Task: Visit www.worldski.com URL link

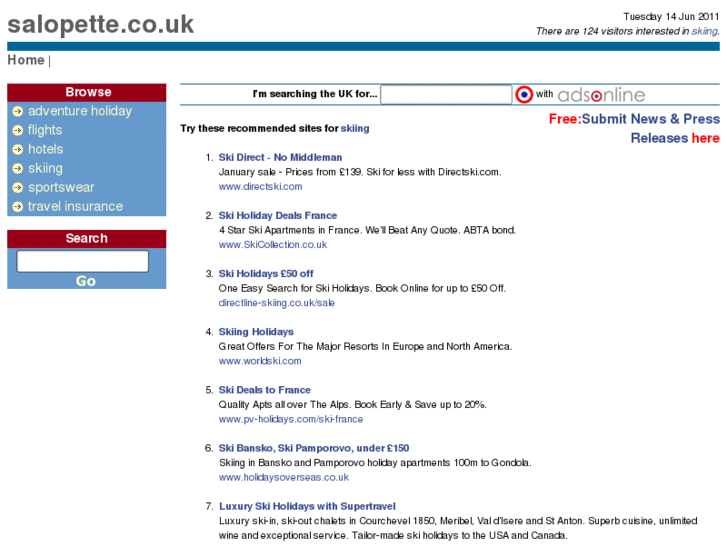Action: 260,361
